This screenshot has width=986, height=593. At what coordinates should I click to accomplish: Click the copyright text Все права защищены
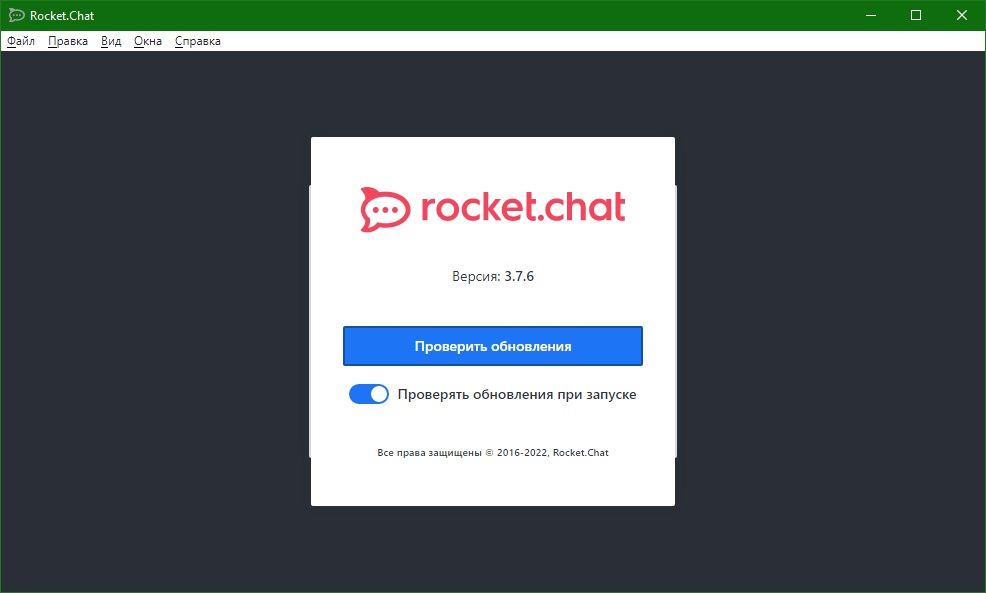coord(493,453)
